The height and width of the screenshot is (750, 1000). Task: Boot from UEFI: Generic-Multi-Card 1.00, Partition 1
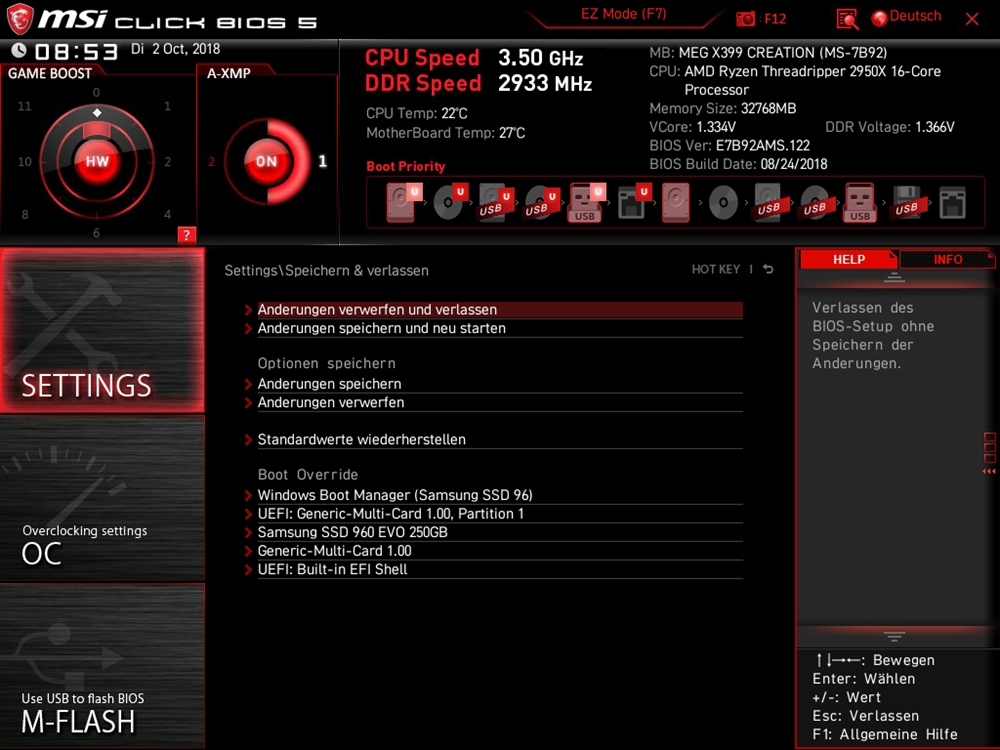click(500, 513)
